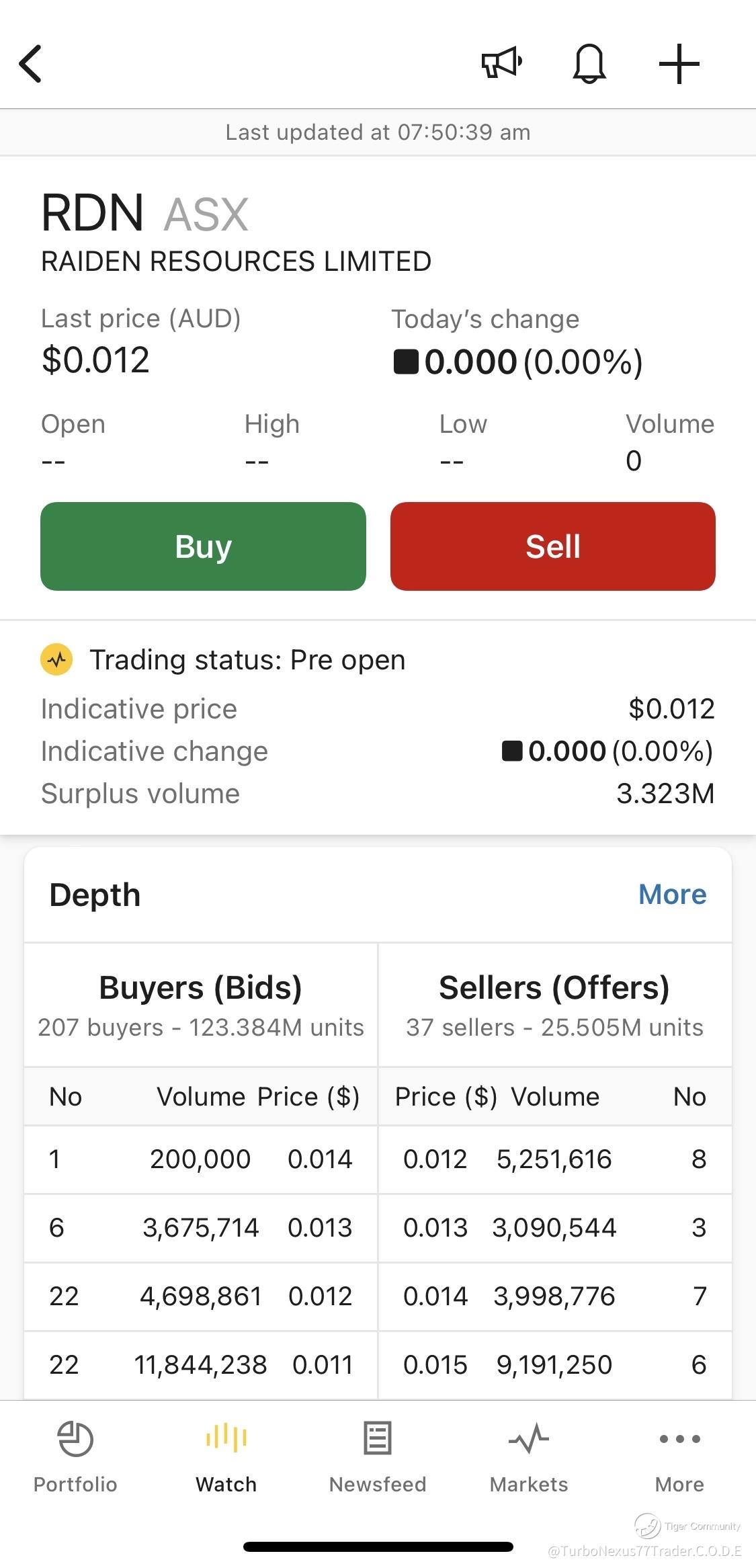This screenshot has height=1568, width=756.
Task: Tap the Sellers (Offers) column header
Action: coord(554,988)
